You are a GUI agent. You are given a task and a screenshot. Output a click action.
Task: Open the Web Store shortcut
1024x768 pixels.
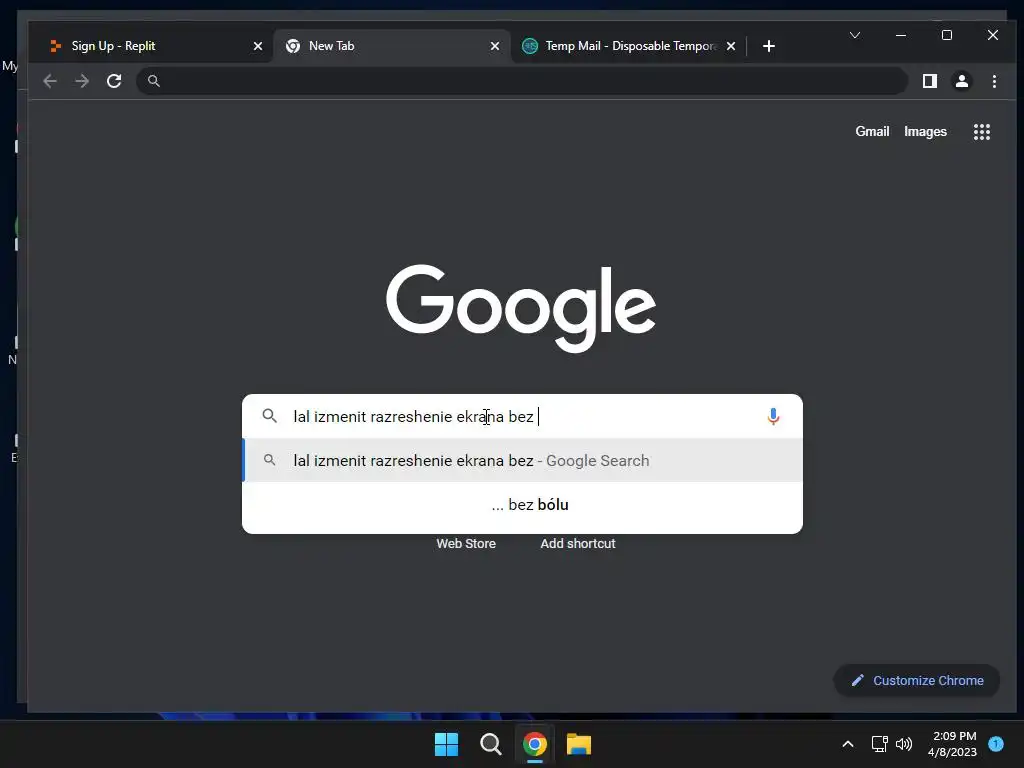466,543
